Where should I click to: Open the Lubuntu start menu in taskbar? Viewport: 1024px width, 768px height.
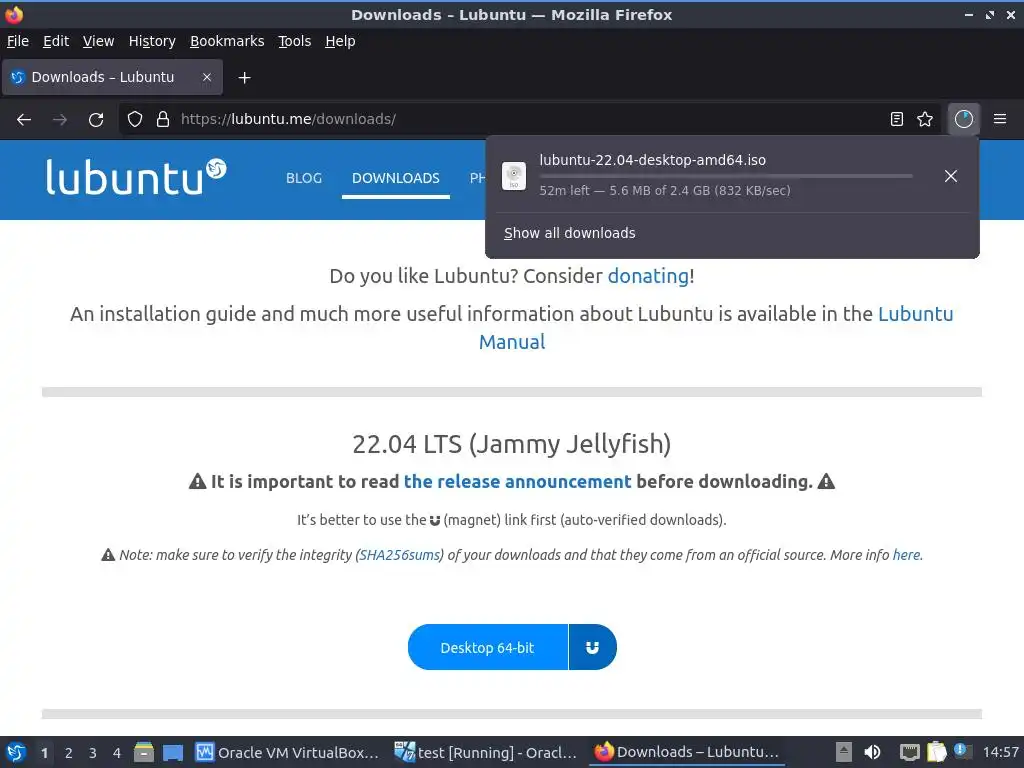[16, 752]
